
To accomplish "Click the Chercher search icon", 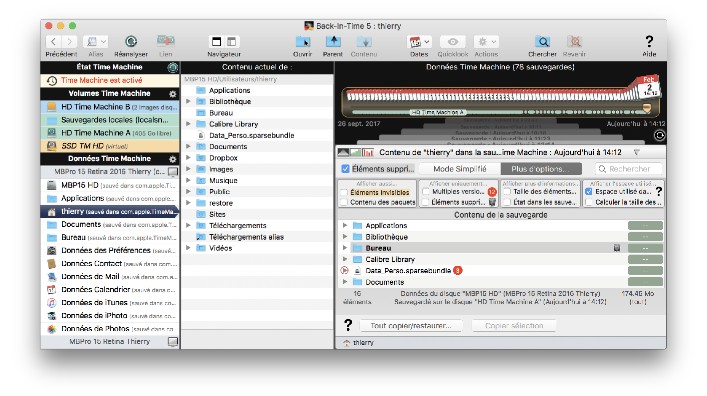I will pyautogui.click(x=543, y=42).
